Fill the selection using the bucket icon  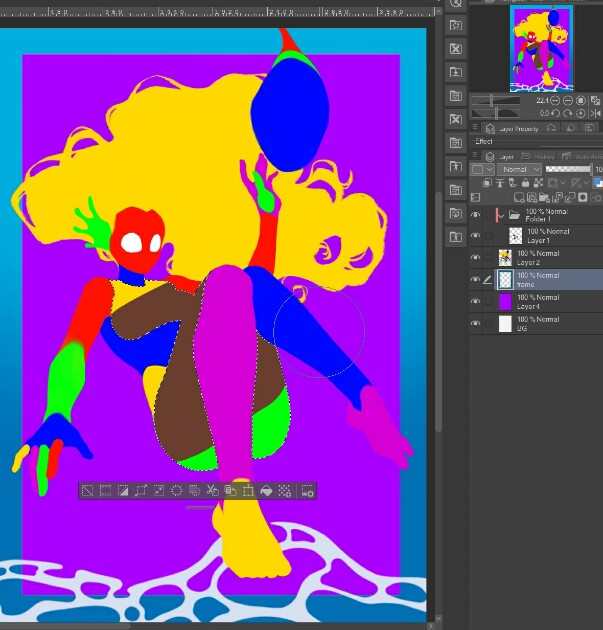(x=266, y=491)
